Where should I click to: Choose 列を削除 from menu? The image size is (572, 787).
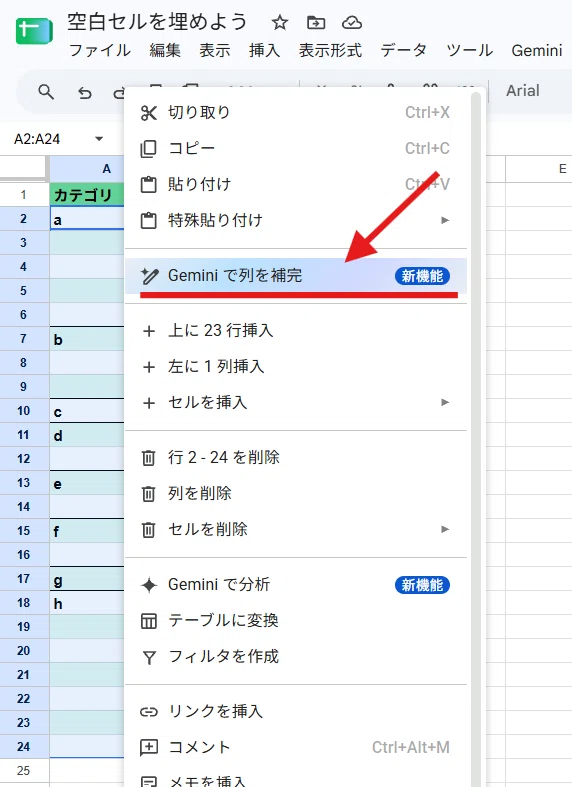296,493
